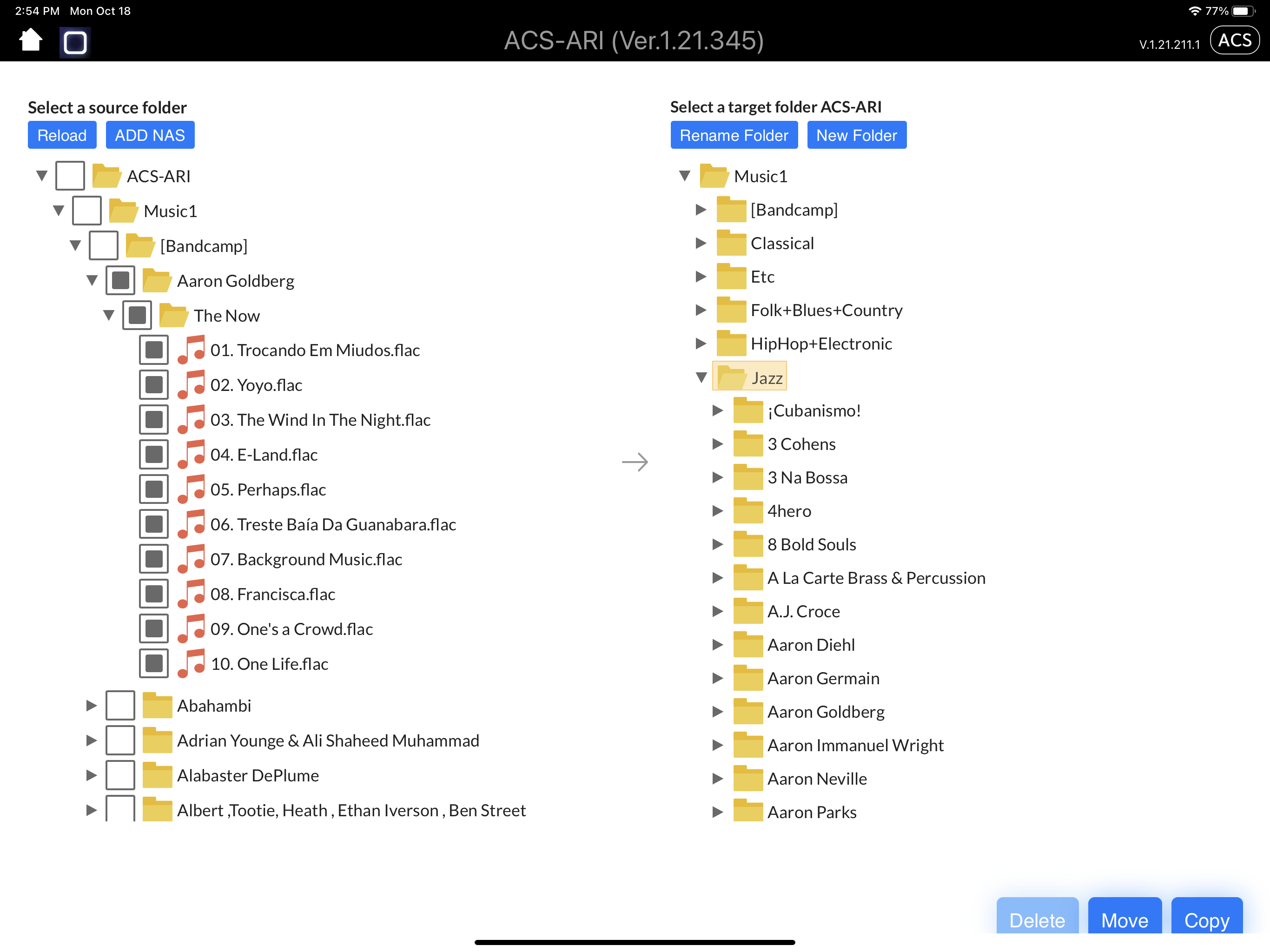Expand the HipHop+Electronic folder

pyautogui.click(x=701, y=344)
